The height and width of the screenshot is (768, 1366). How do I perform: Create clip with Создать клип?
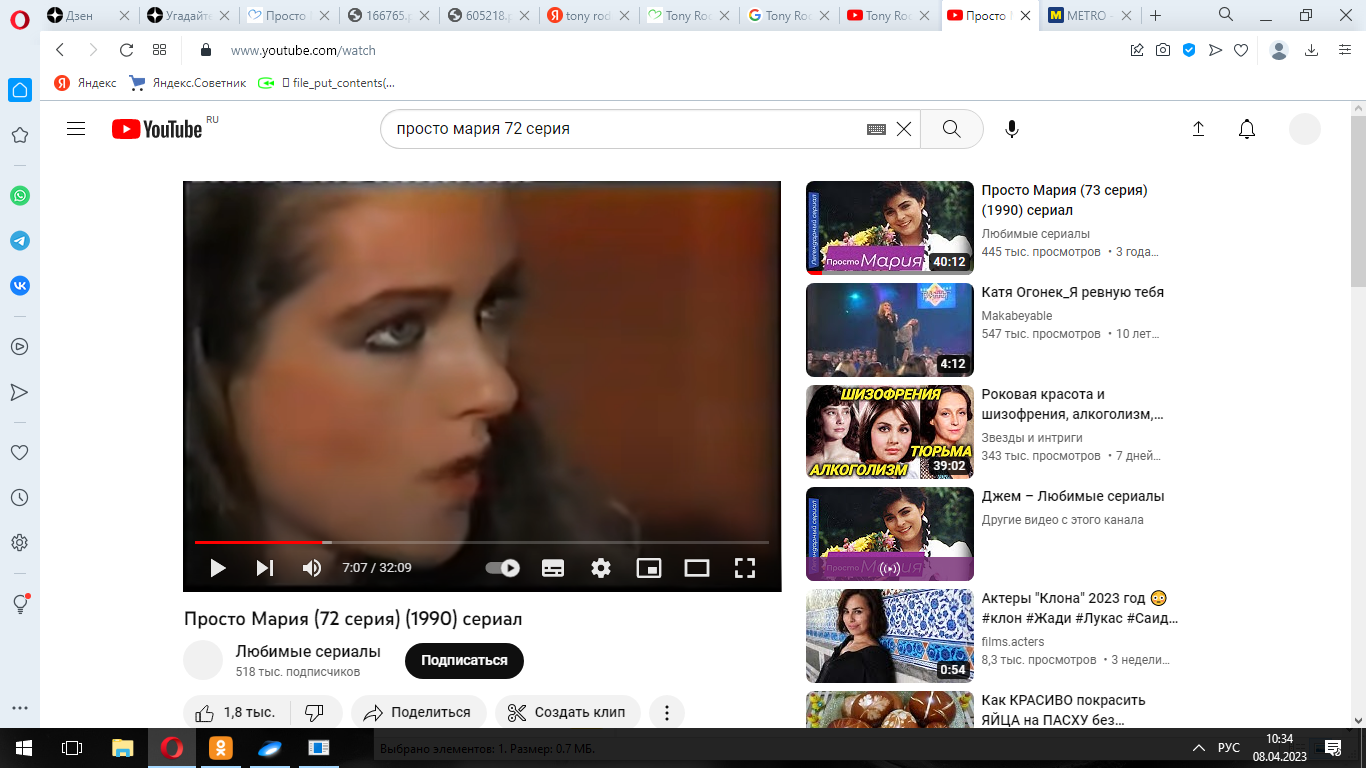[567, 712]
